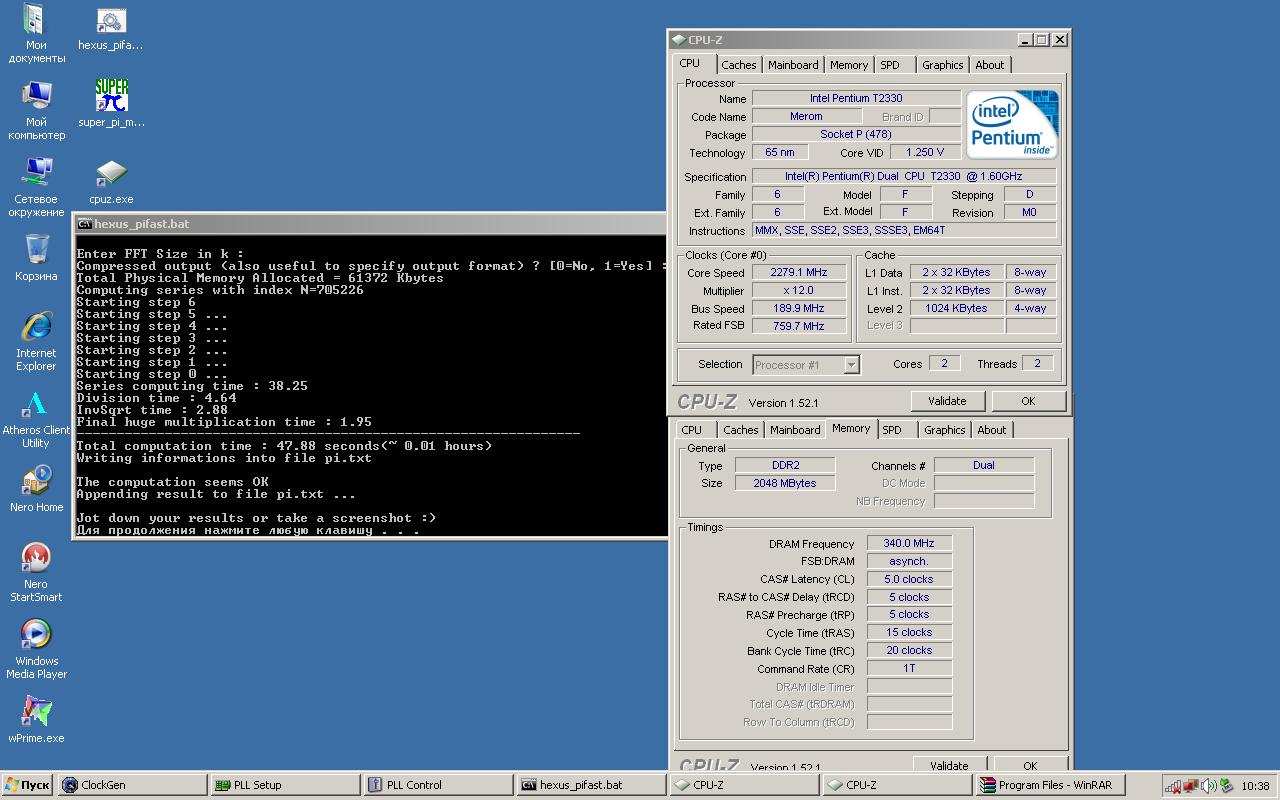Click the Channels # Dual value
1280x800 pixels.
click(x=984, y=465)
